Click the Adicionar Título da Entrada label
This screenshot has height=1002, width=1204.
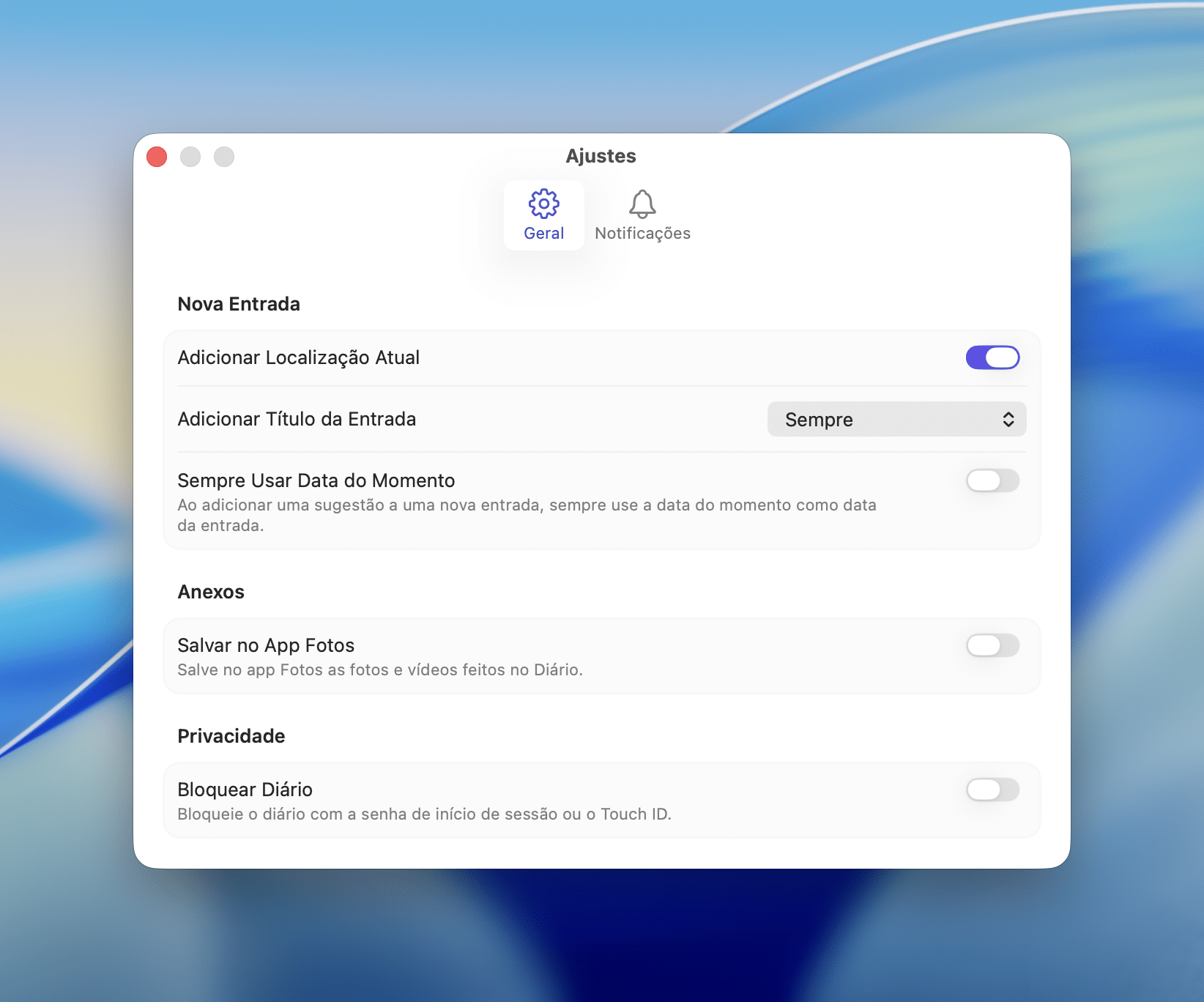[x=297, y=419]
